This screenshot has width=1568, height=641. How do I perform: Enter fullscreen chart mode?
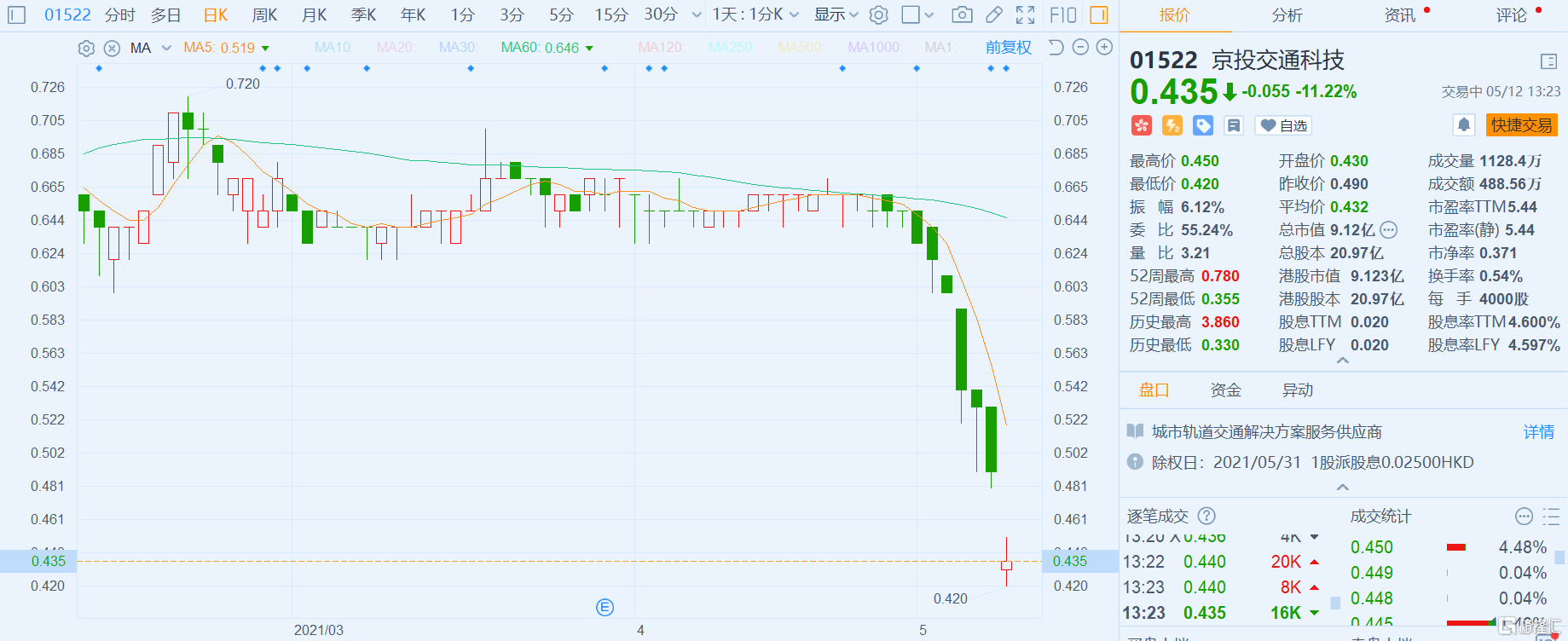pyautogui.click(x=1026, y=14)
